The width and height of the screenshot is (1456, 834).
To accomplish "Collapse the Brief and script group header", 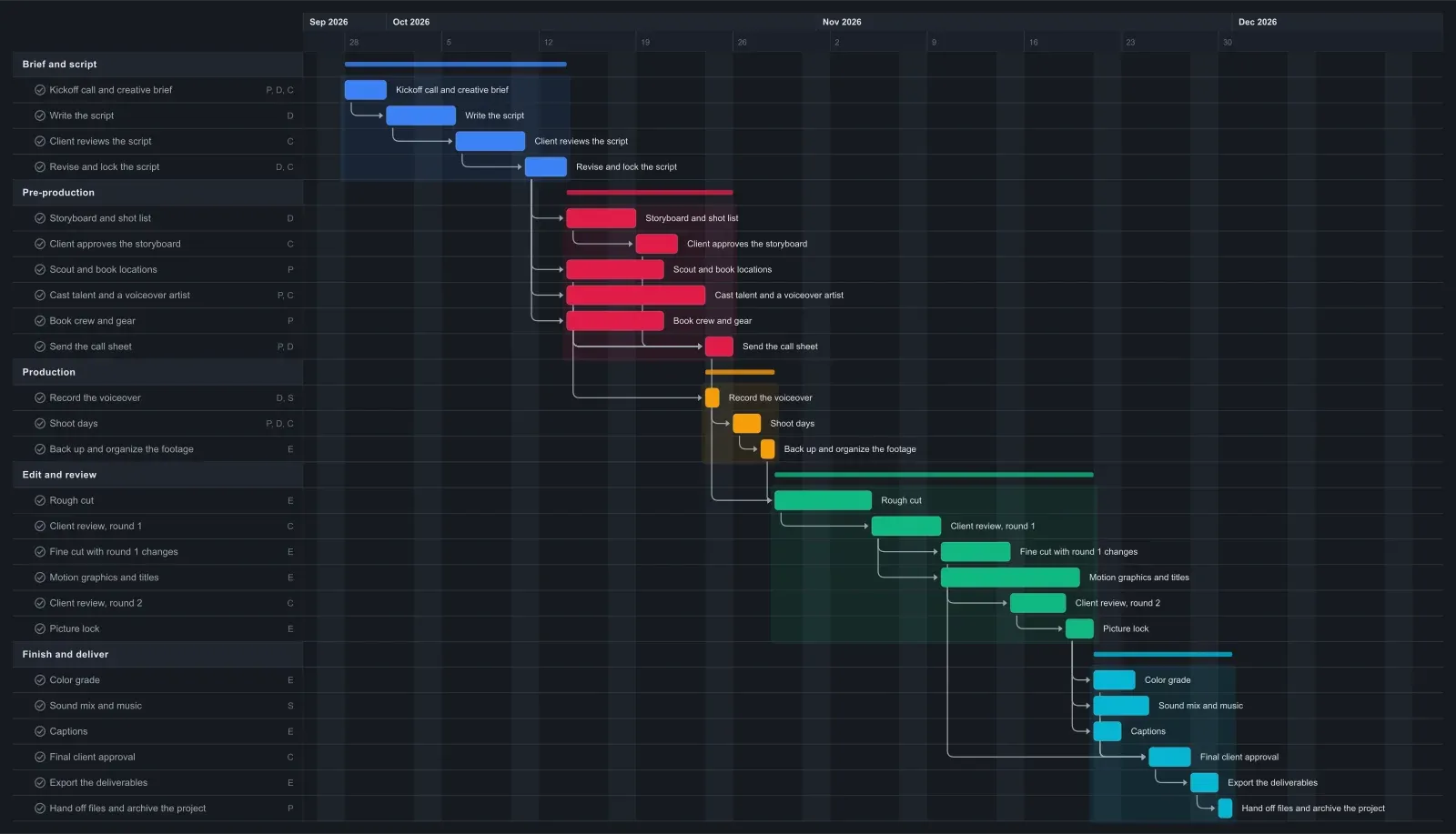I will coord(157,65).
